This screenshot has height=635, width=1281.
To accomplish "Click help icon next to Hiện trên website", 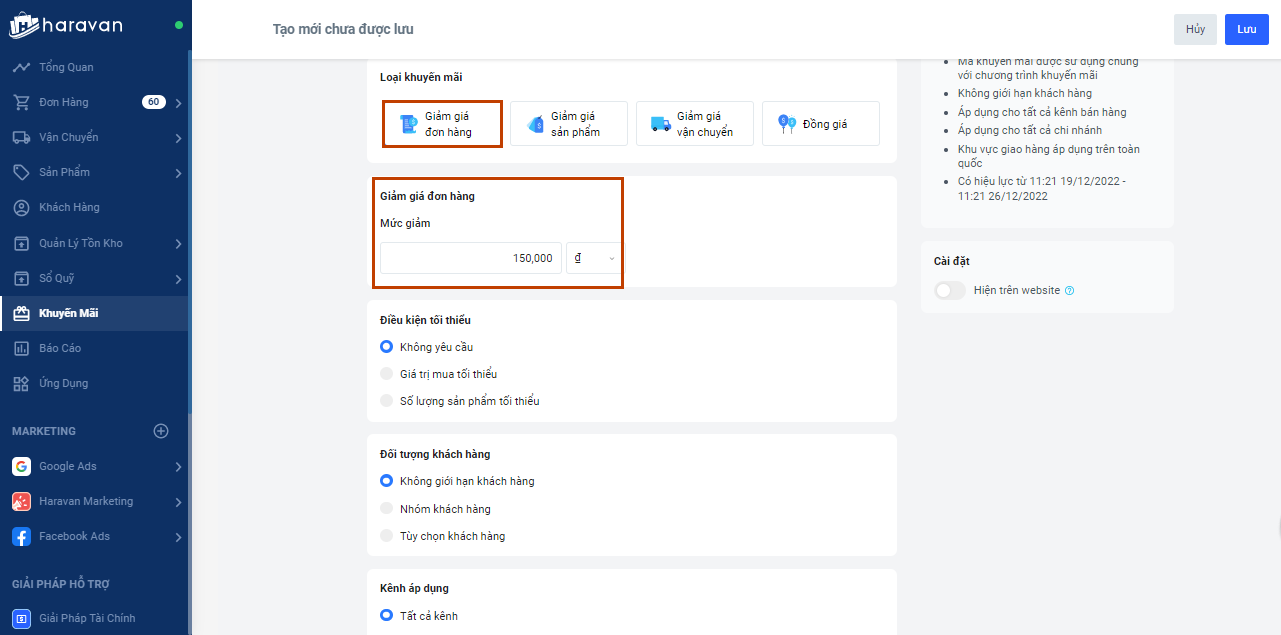I will (x=1070, y=291).
